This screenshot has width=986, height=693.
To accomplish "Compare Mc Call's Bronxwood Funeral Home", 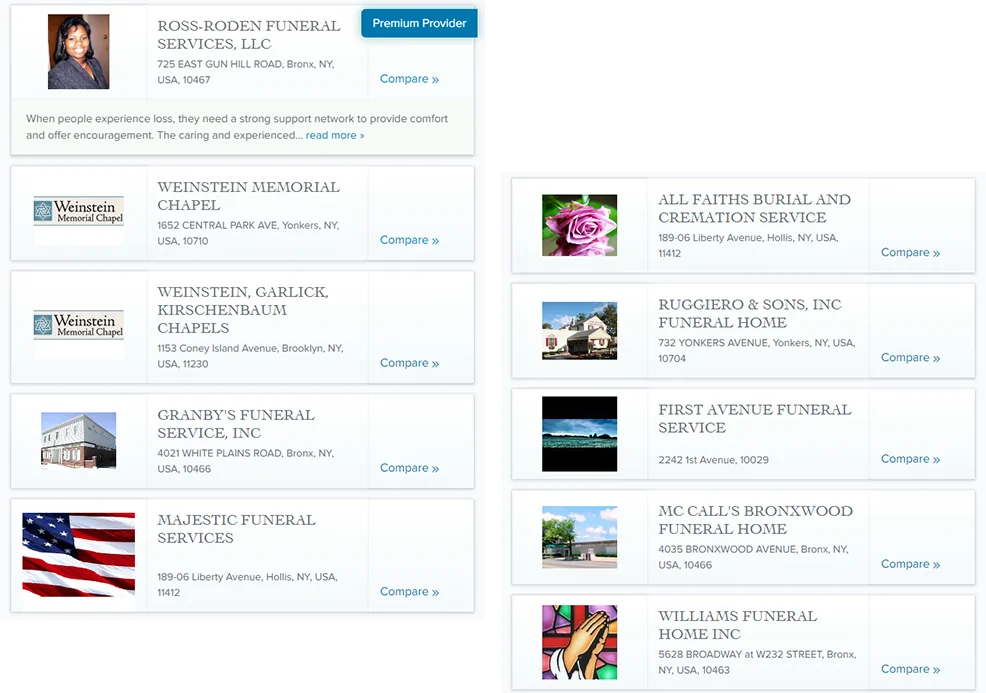I will click(910, 563).
